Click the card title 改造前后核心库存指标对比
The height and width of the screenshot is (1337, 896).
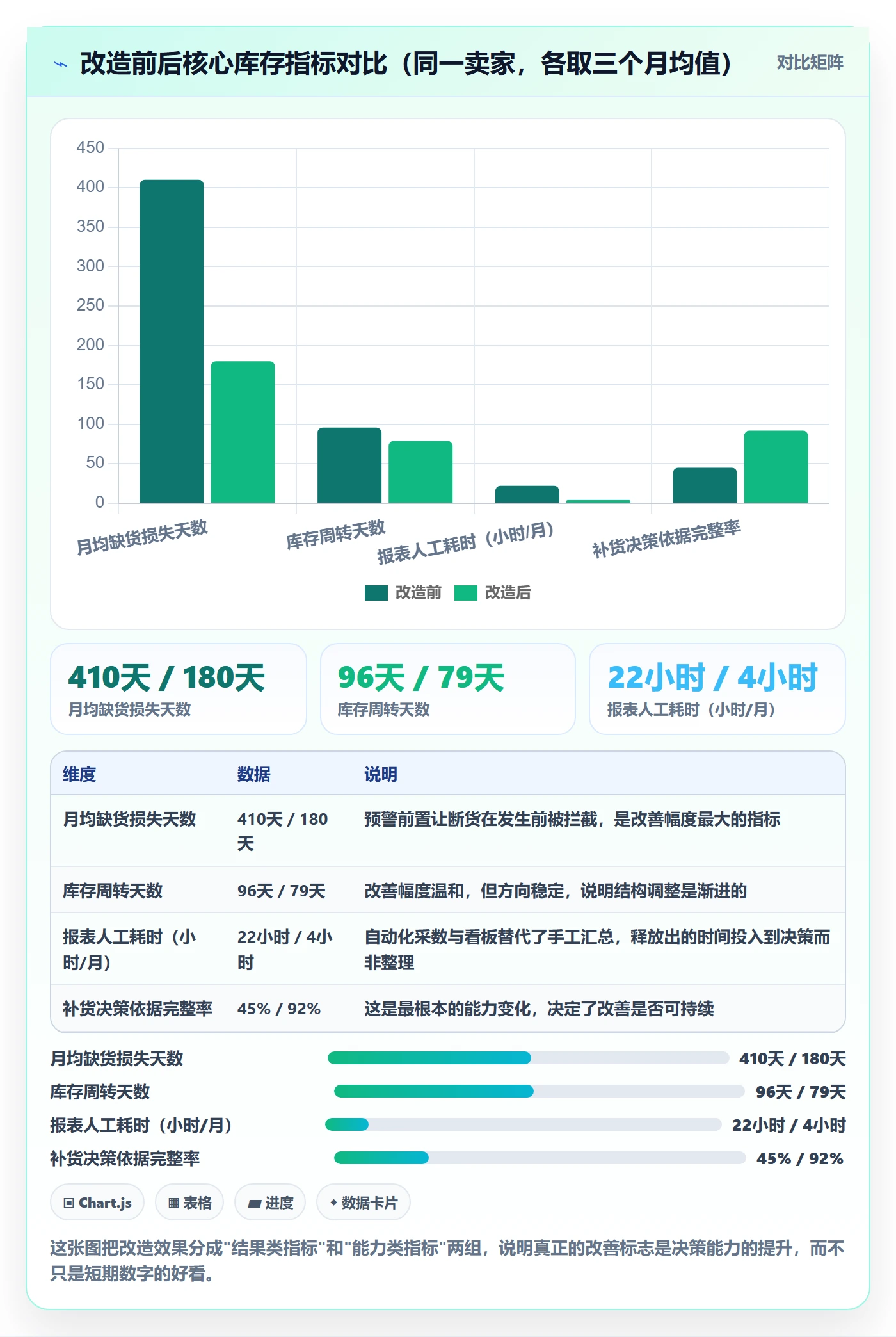pos(406,63)
